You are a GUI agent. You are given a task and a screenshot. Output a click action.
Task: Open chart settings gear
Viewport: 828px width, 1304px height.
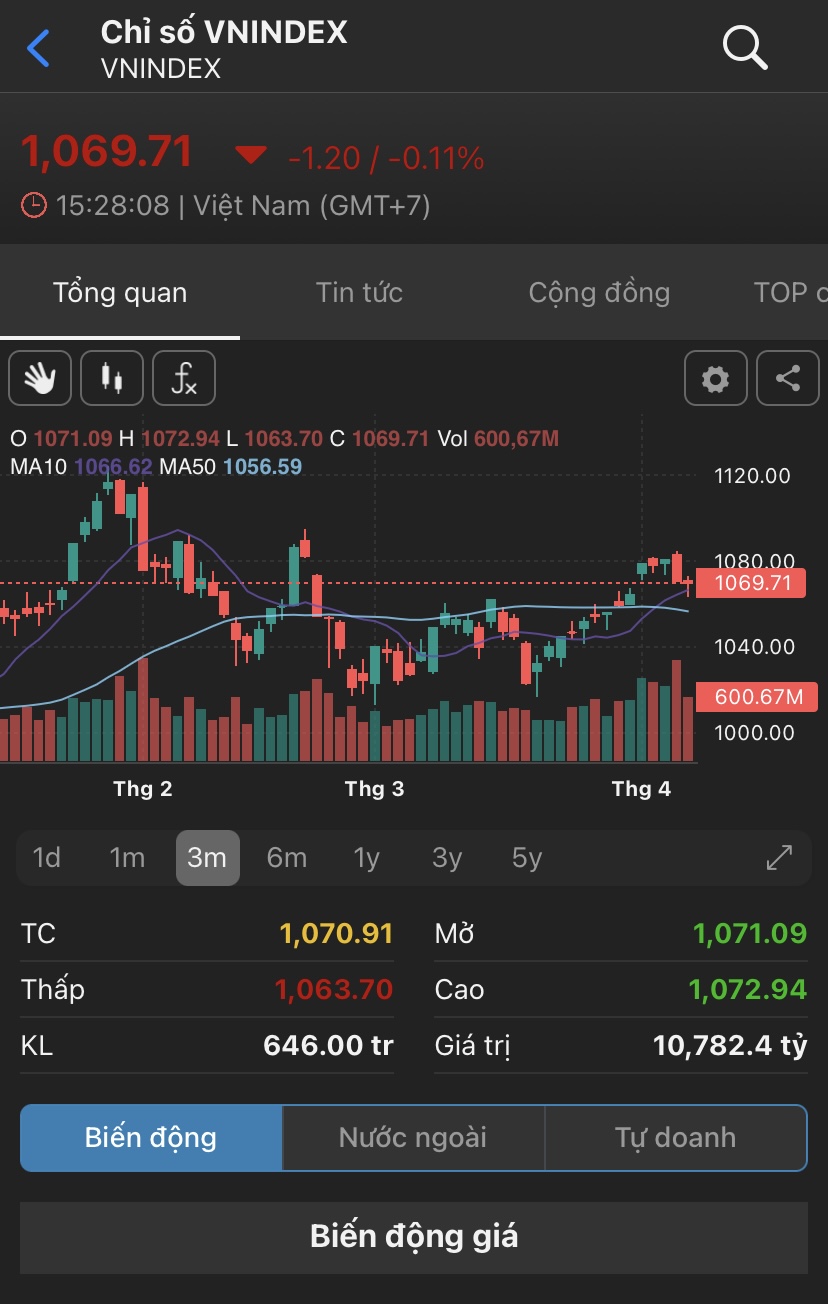[715, 379]
